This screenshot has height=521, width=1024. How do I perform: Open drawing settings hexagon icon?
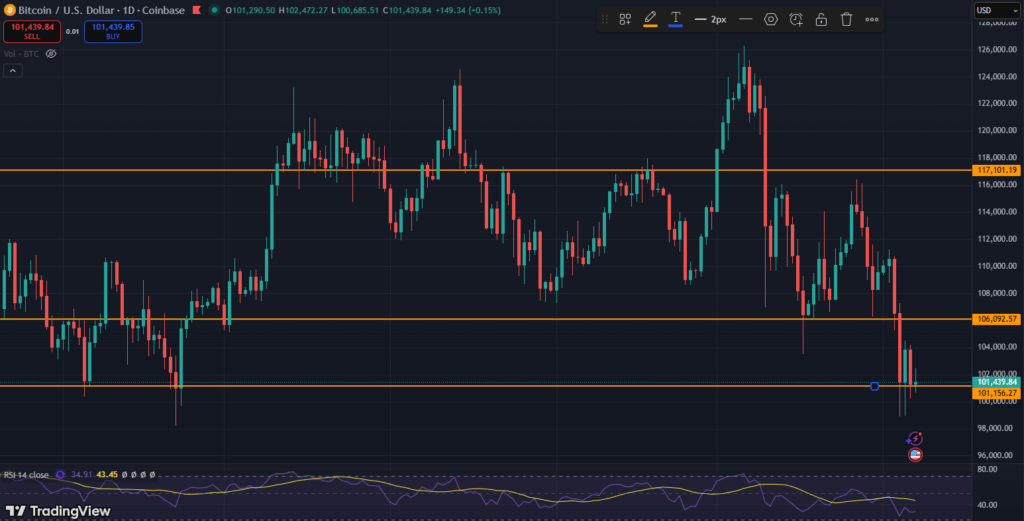pos(771,20)
